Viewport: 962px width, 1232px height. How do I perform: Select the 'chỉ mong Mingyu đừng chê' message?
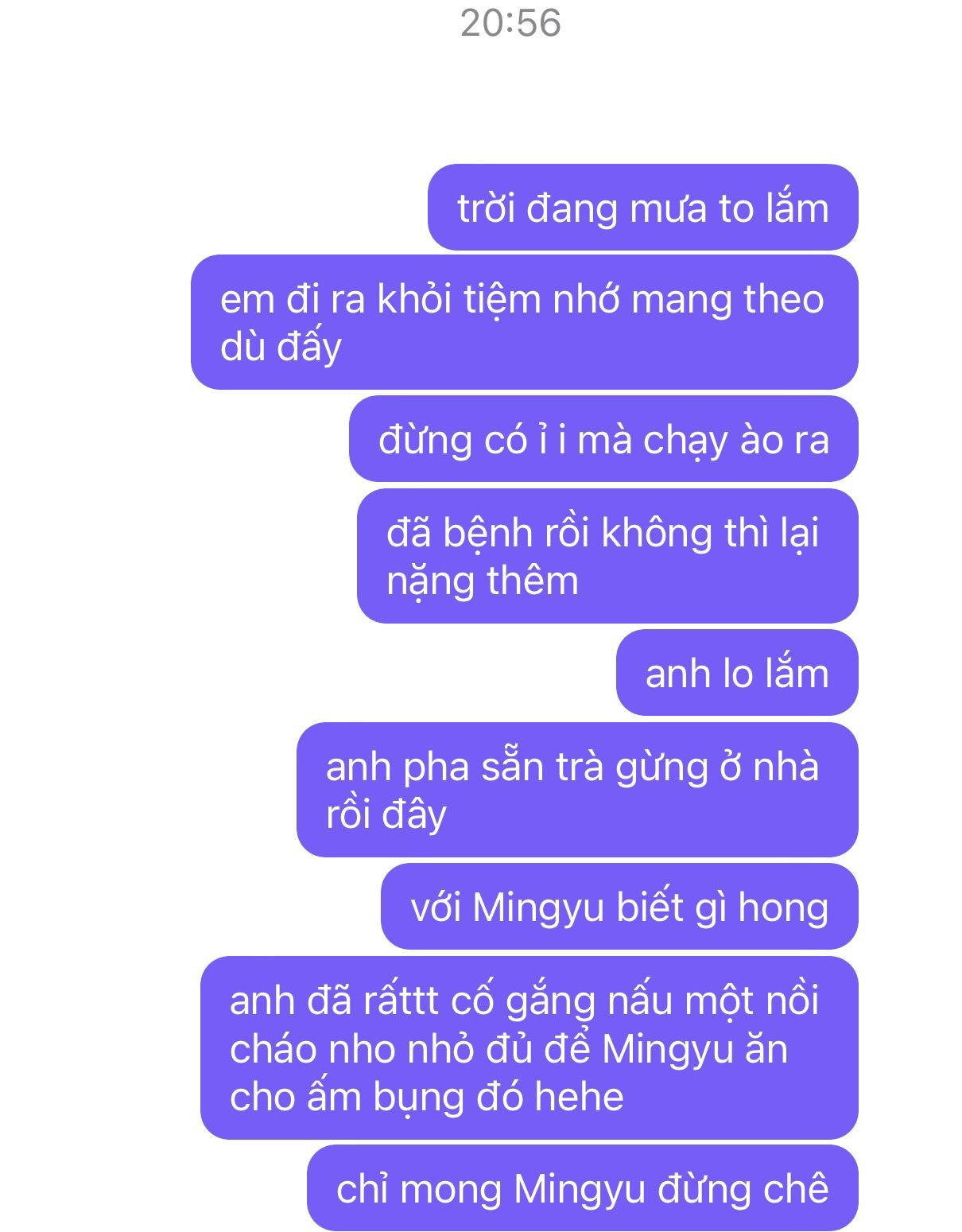click(x=583, y=1188)
